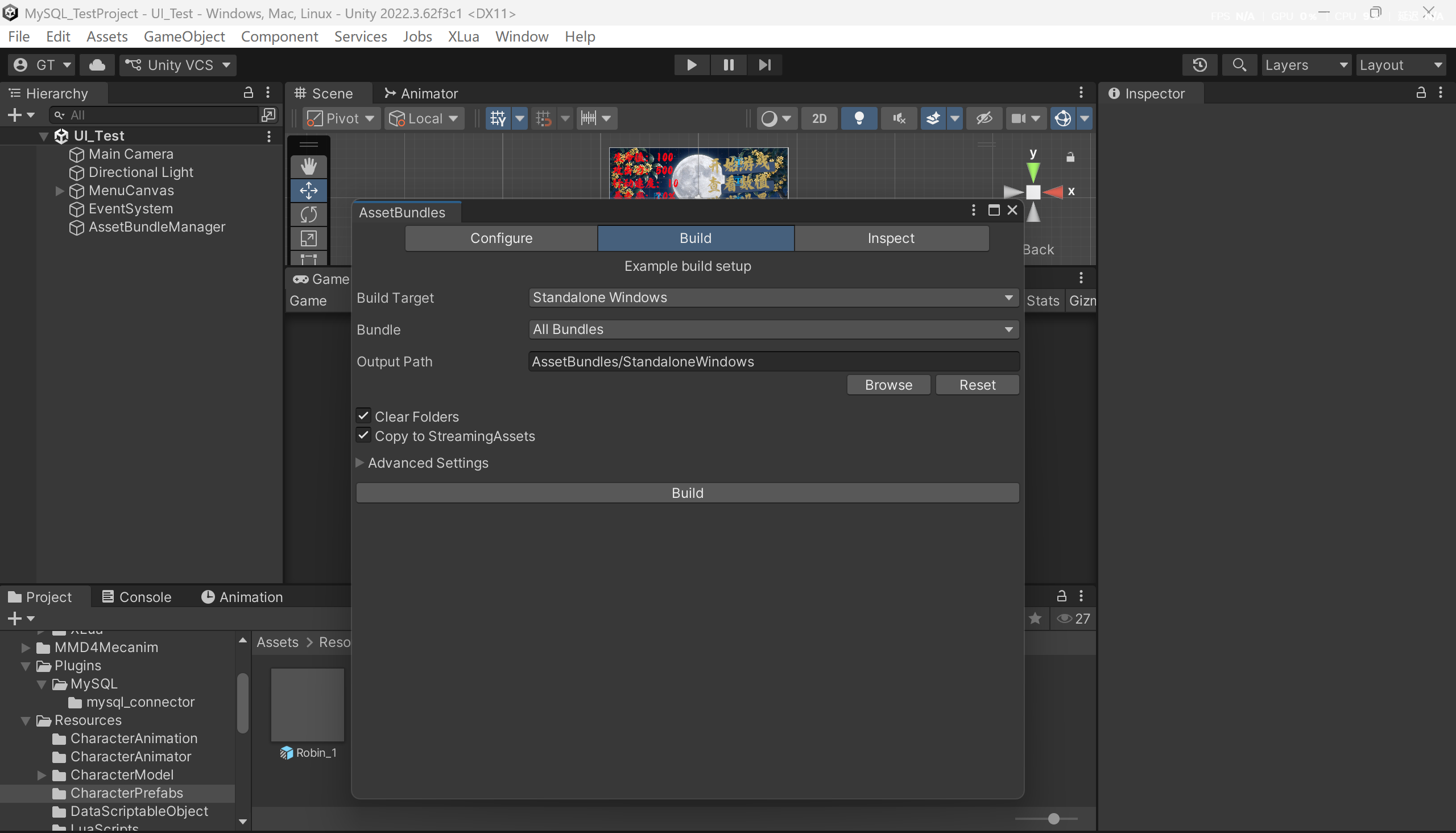Open Unity VCS button
The height and width of the screenshot is (833, 1456).
coord(178,65)
